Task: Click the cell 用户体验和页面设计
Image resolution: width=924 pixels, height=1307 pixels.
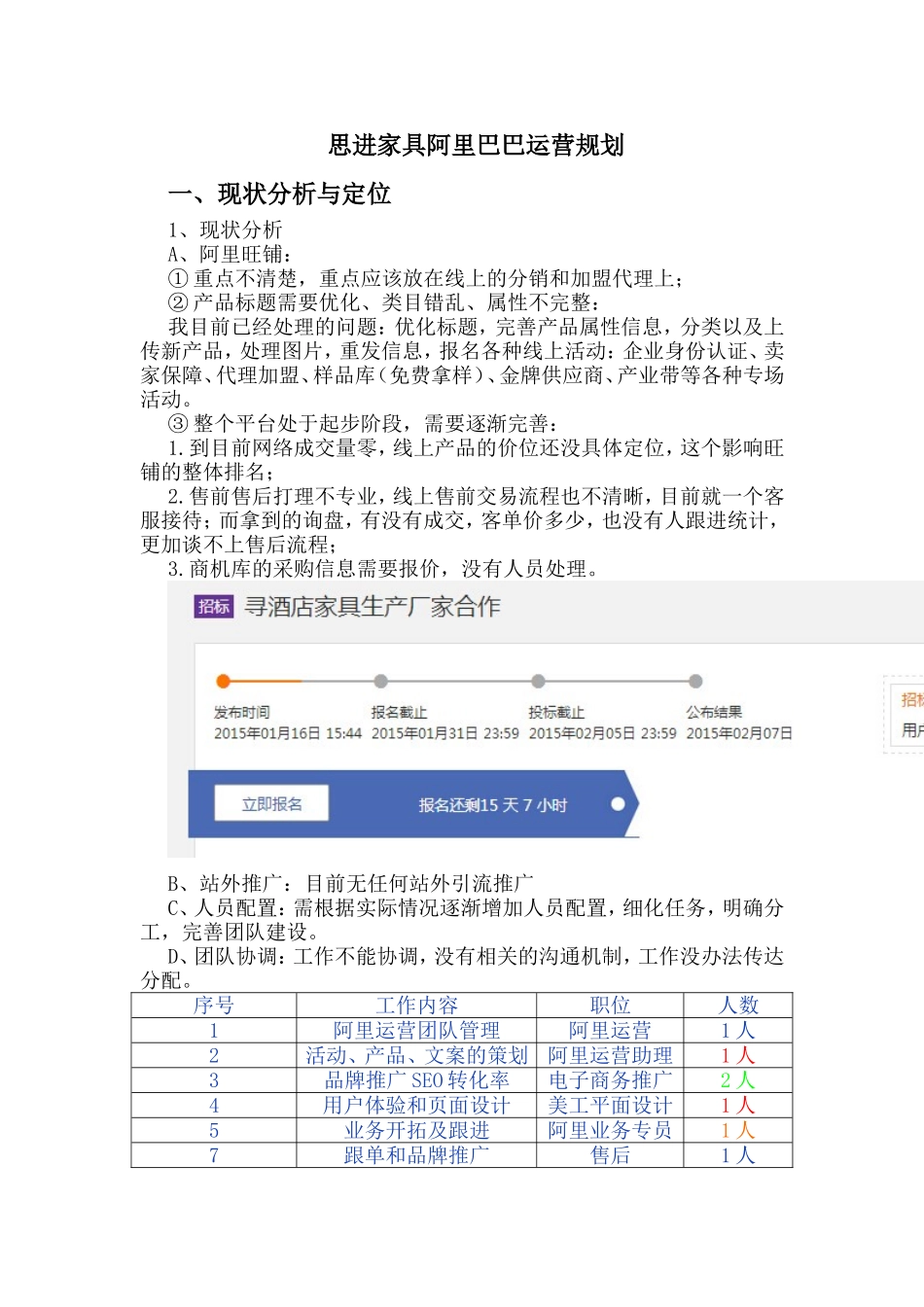Action: (x=416, y=1106)
